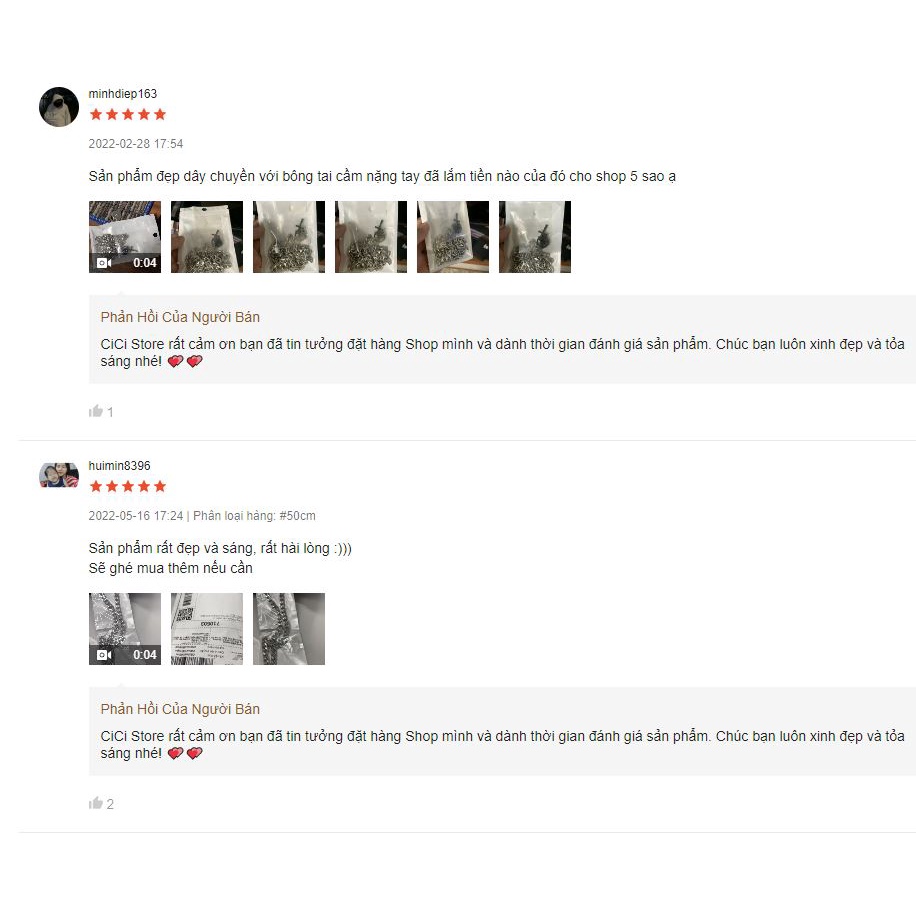View third photo in minhdiep163's review
This screenshot has width=916, height=916.
tap(289, 237)
